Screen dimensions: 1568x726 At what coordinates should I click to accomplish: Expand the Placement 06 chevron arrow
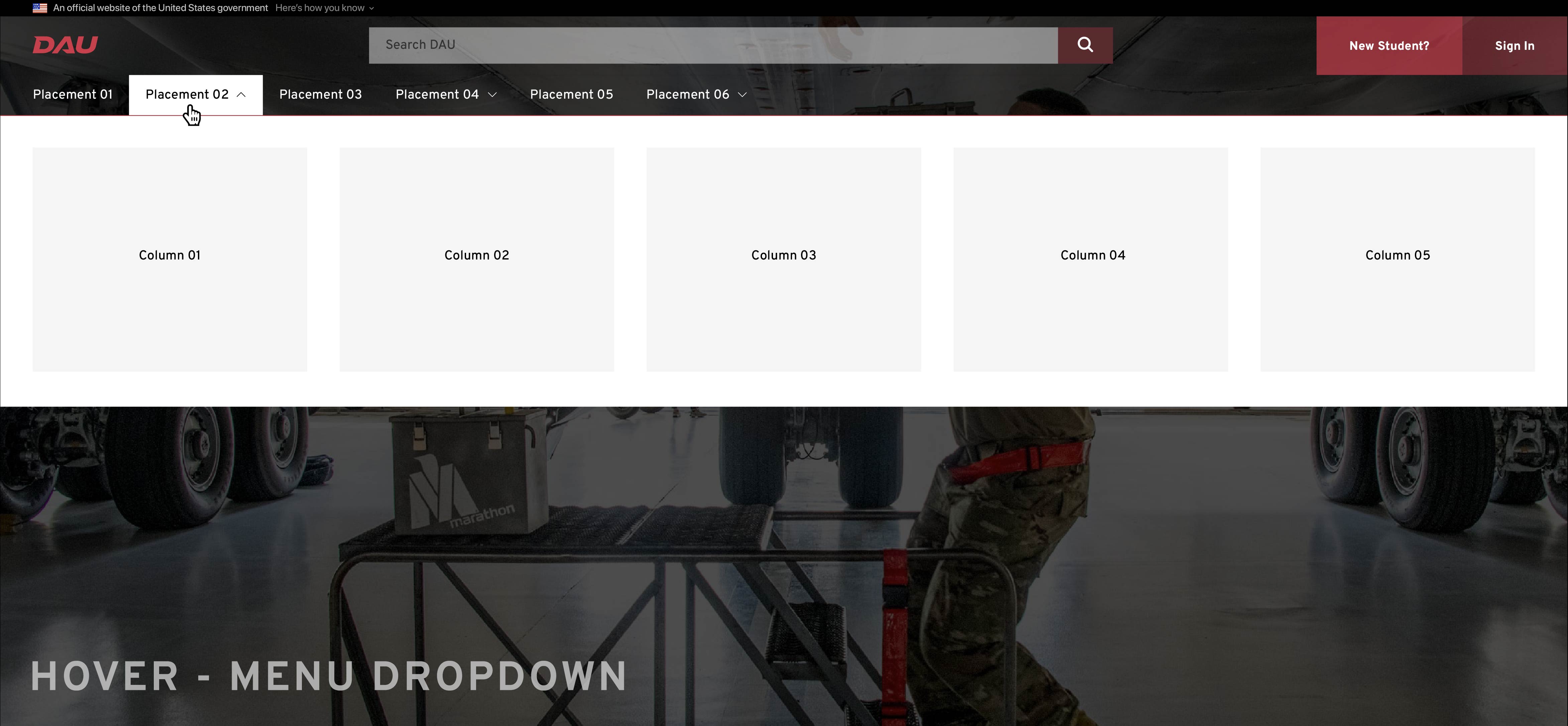[x=742, y=94]
